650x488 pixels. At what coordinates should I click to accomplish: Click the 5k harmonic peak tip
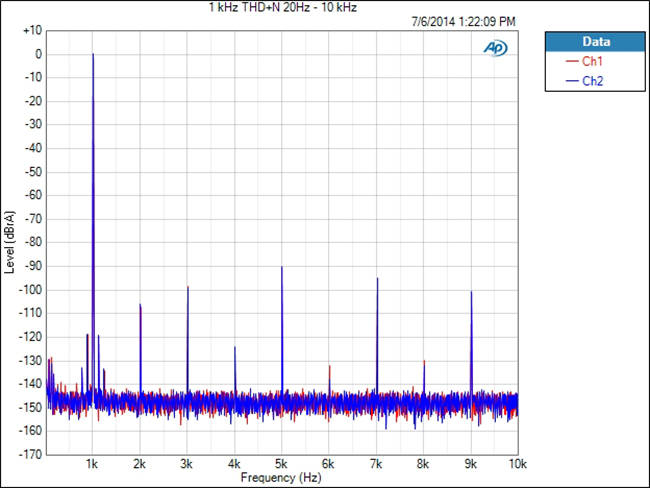coord(282,268)
